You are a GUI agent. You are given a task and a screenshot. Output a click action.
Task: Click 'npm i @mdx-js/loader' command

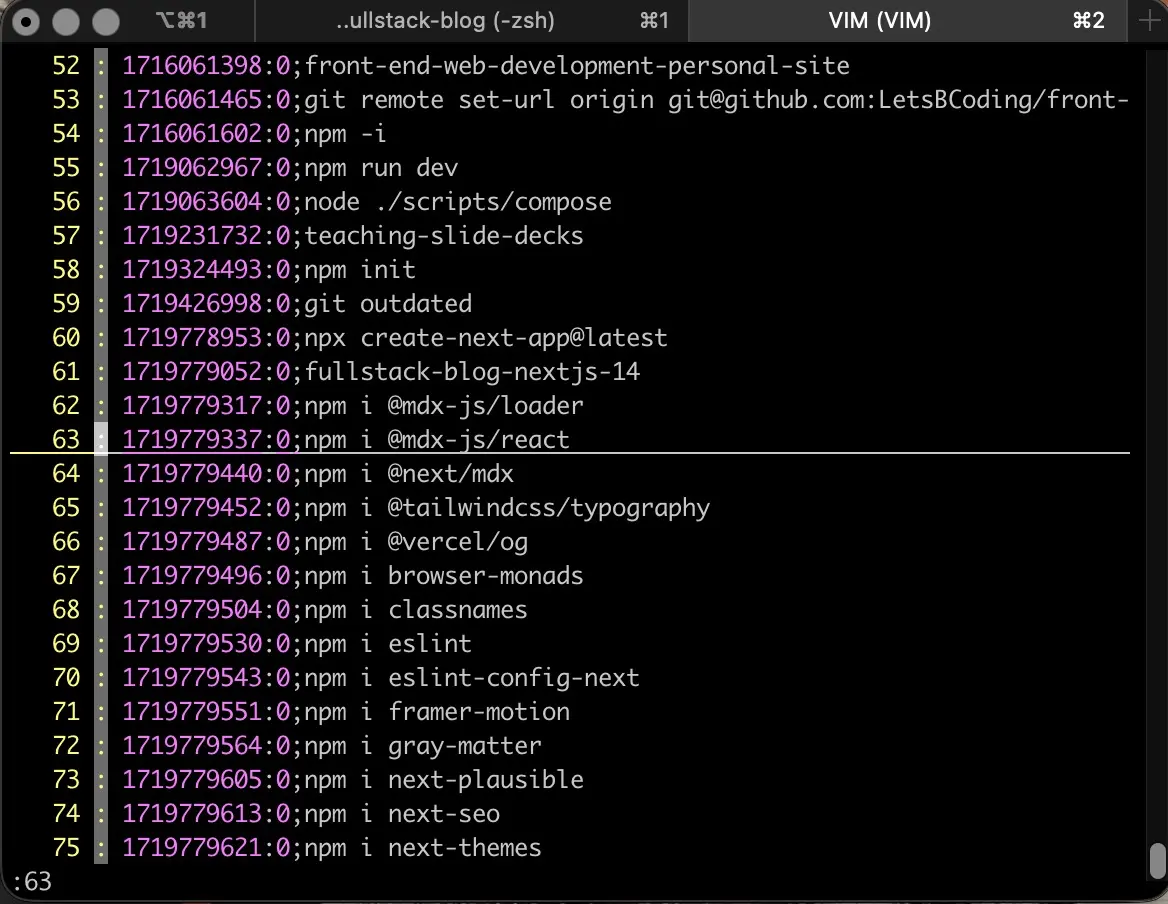pos(443,406)
